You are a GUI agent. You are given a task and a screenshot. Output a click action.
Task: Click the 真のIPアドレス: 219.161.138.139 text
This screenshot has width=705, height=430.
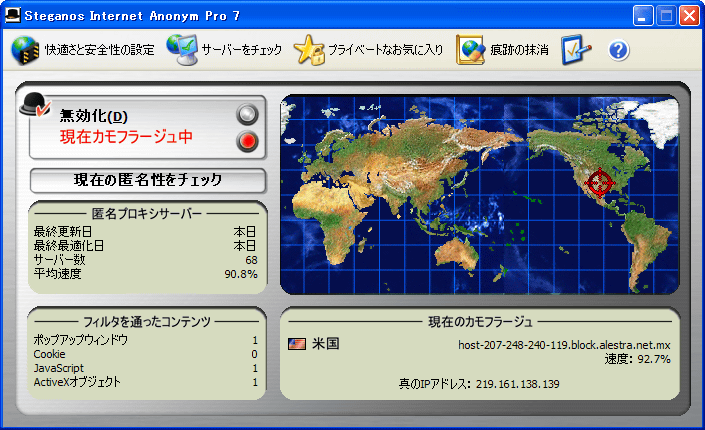(479, 384)
